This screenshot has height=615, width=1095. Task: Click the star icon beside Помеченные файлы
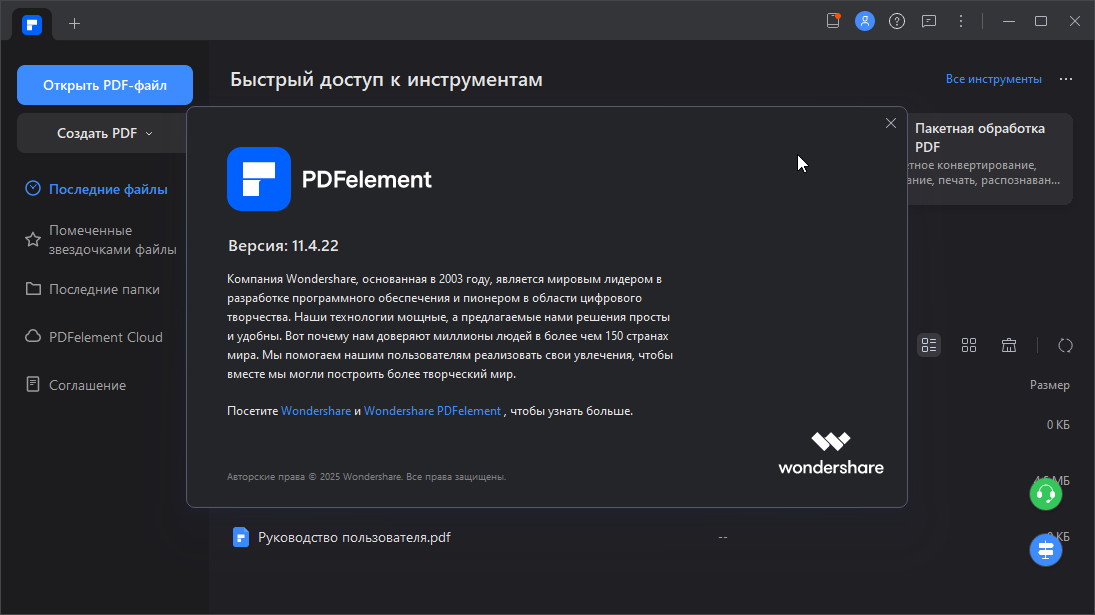click(33, 239)
